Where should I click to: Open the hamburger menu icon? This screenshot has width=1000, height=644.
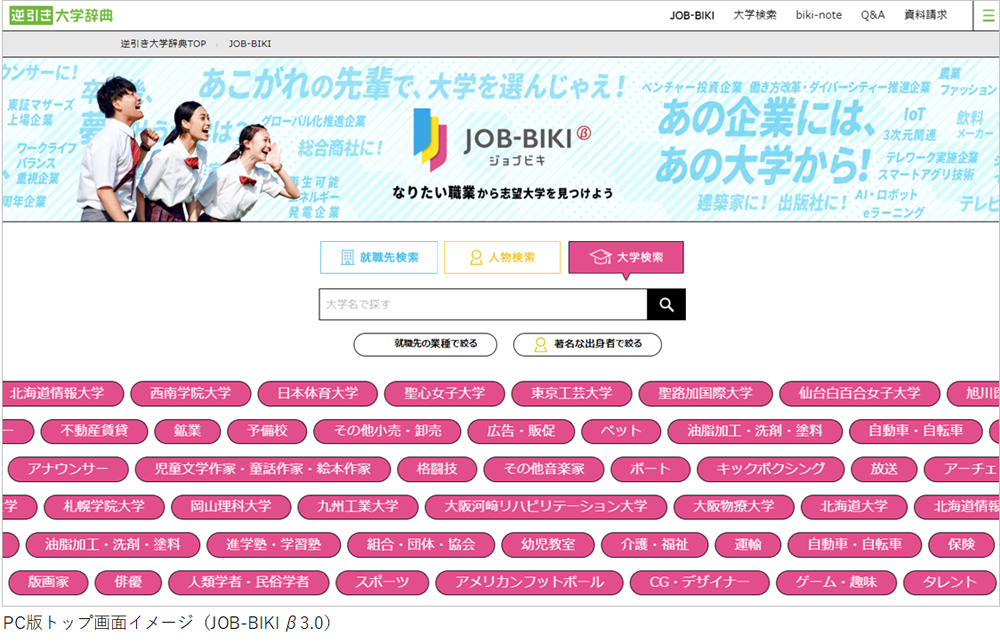coord(987,15)
